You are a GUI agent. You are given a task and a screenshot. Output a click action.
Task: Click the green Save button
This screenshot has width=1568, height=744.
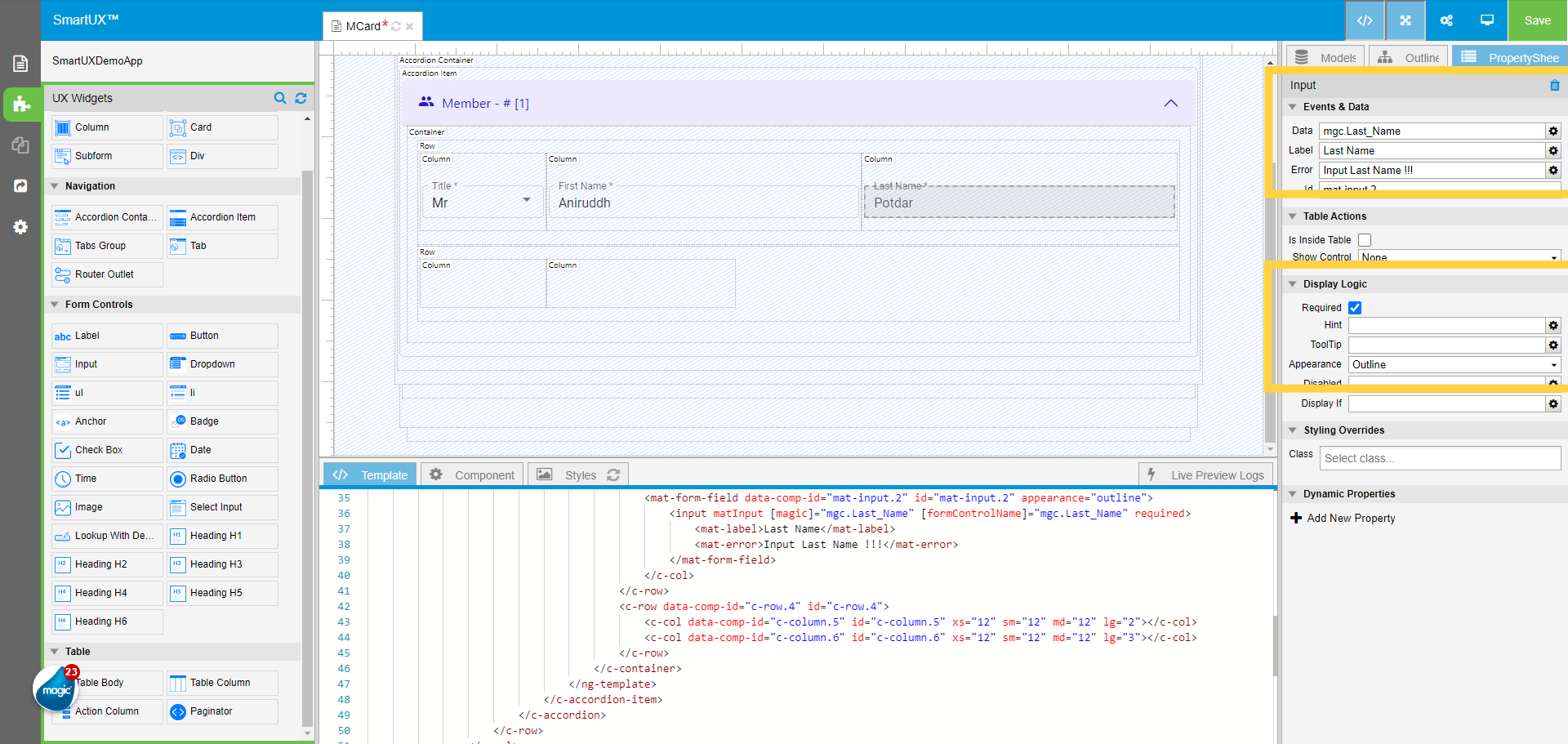(x=1537, y=20)
